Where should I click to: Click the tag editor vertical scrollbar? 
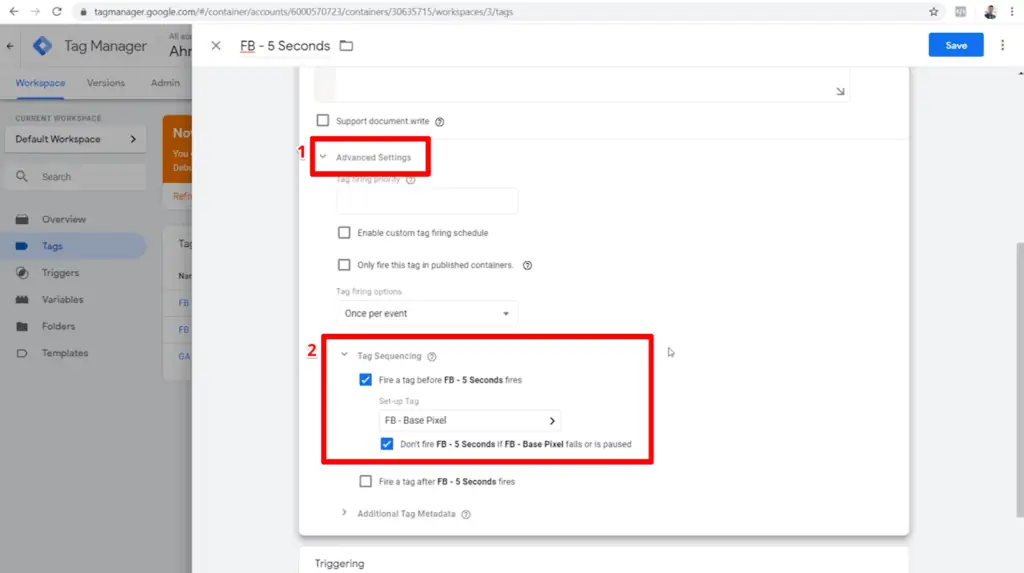coord(1020,379)
